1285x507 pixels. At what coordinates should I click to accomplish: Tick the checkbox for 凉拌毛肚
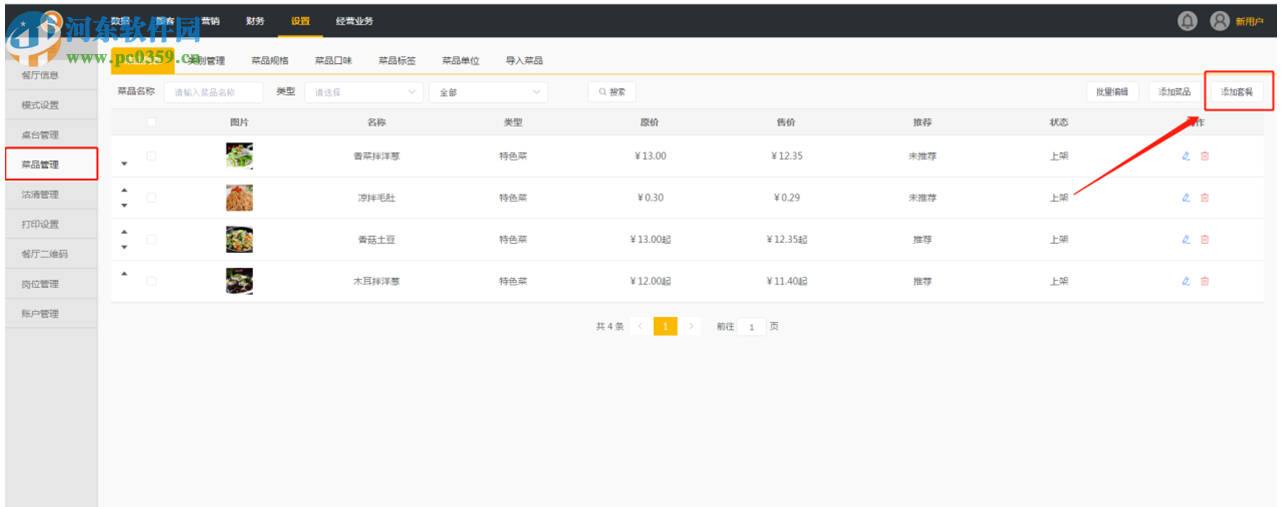coord(151,198)
